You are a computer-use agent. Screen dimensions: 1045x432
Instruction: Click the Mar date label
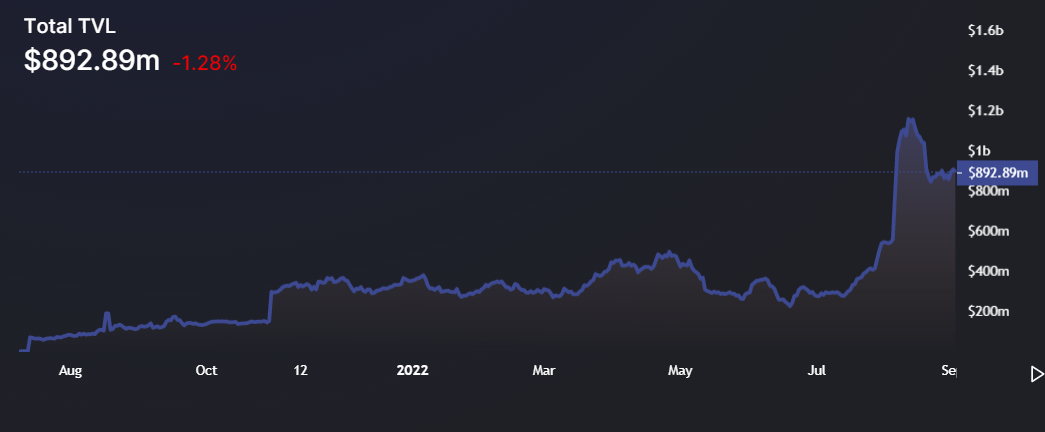coord(544,371)
